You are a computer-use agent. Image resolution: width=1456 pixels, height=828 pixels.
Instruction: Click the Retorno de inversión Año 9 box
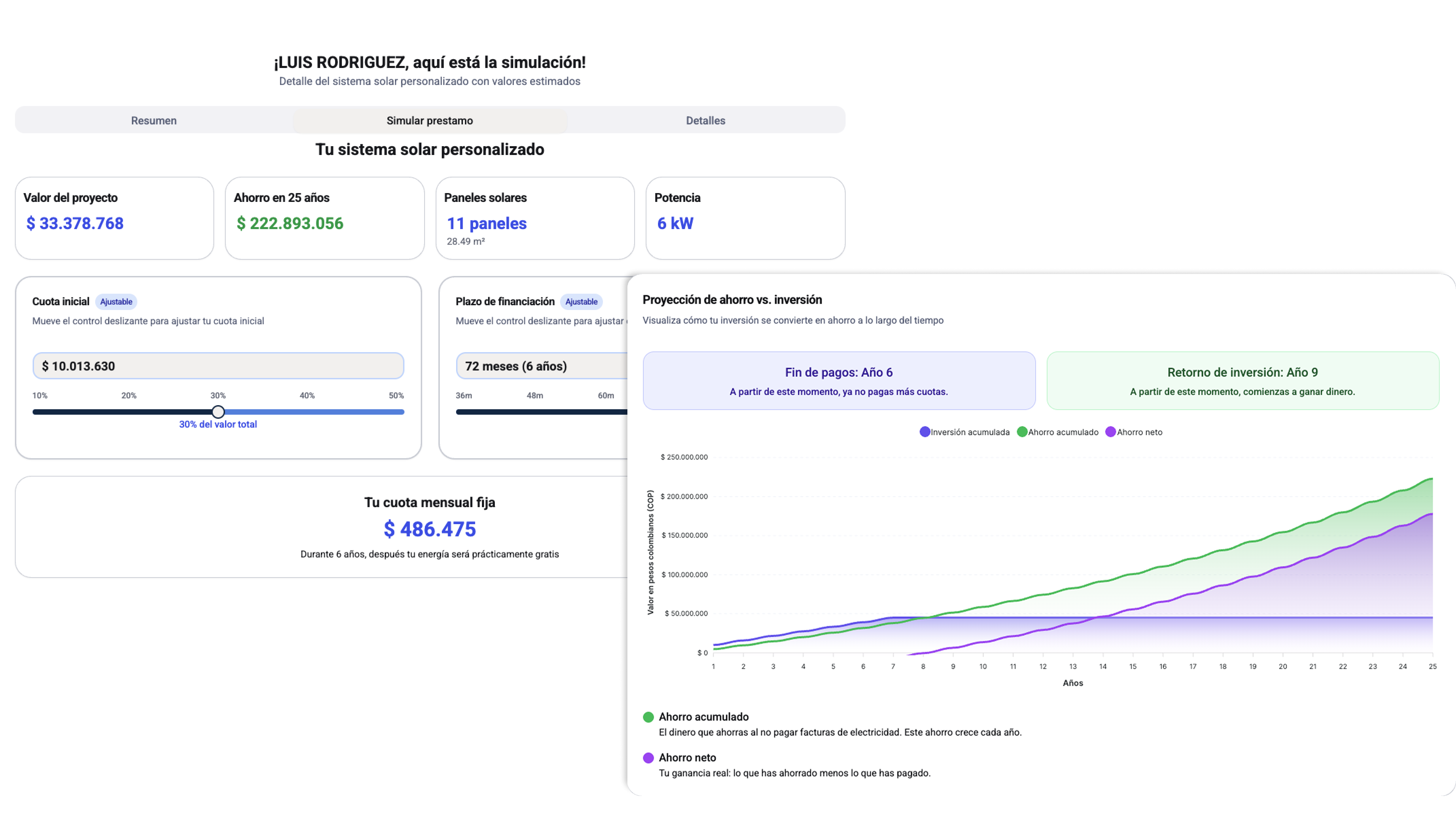[1242, 380]
